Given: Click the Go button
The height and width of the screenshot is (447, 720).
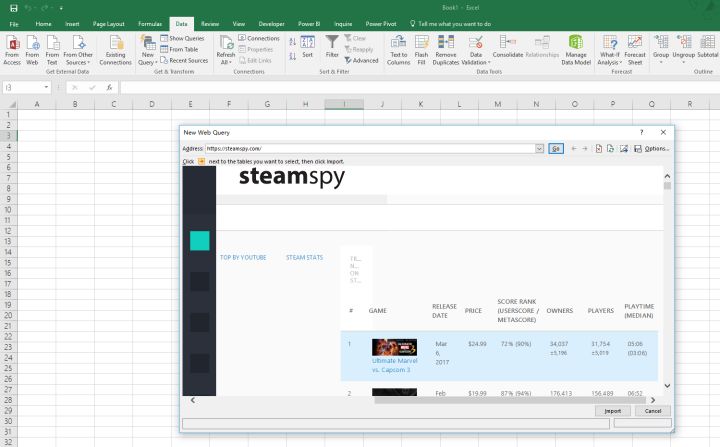Looking at the screenshot, I should coord(556,148).
